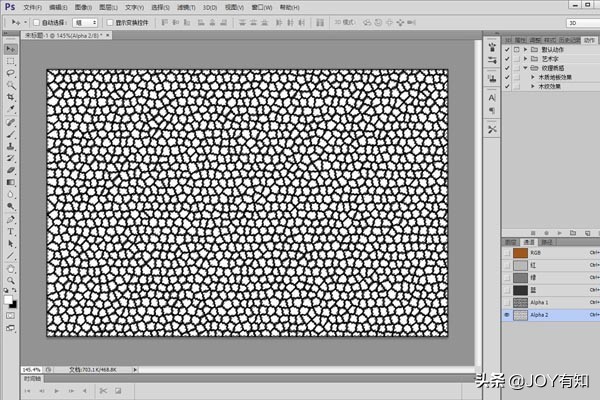Enable the 自动选择 checkbox
Image resolution: width=600 pixels, height=400 pixels.
click(x=37, y=21)
